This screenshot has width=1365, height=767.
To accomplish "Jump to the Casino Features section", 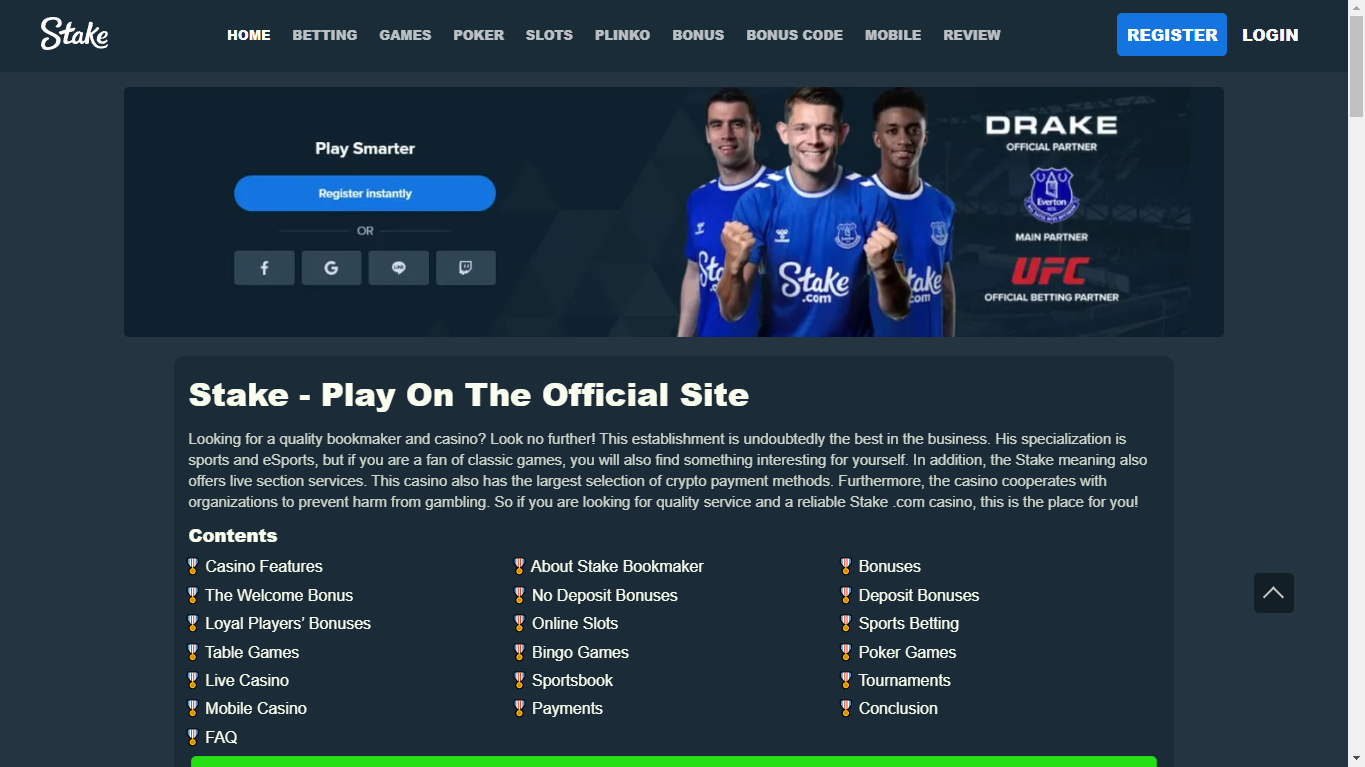I will [264, 566].
